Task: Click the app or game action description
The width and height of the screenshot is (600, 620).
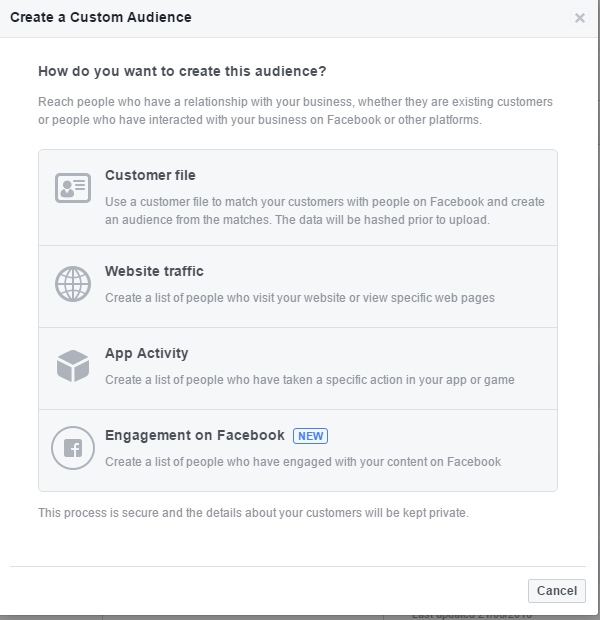Action: coord(309,379)
